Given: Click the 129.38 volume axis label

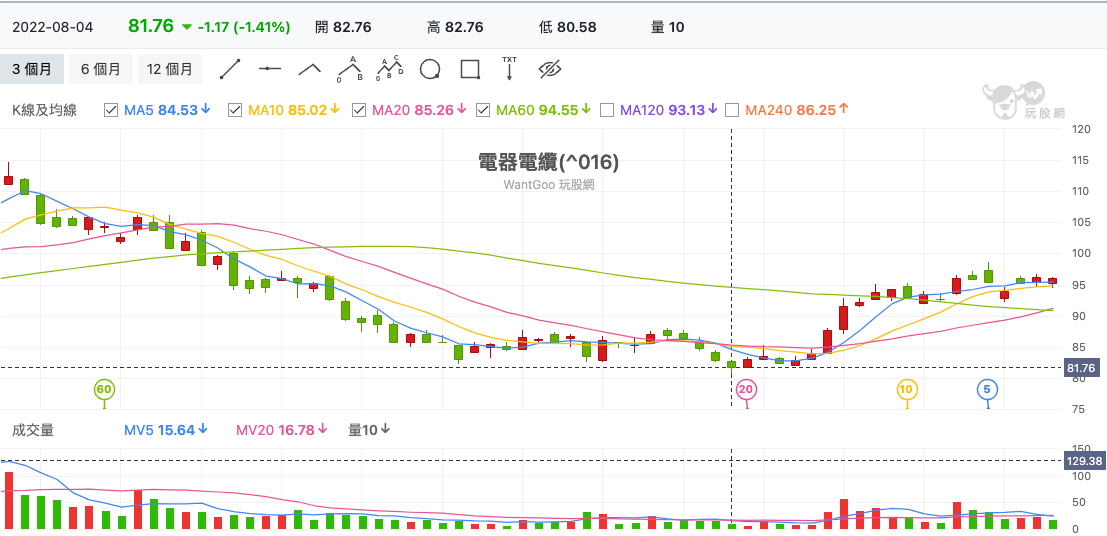Looking at the screenshot, I should click(1082, 460).
